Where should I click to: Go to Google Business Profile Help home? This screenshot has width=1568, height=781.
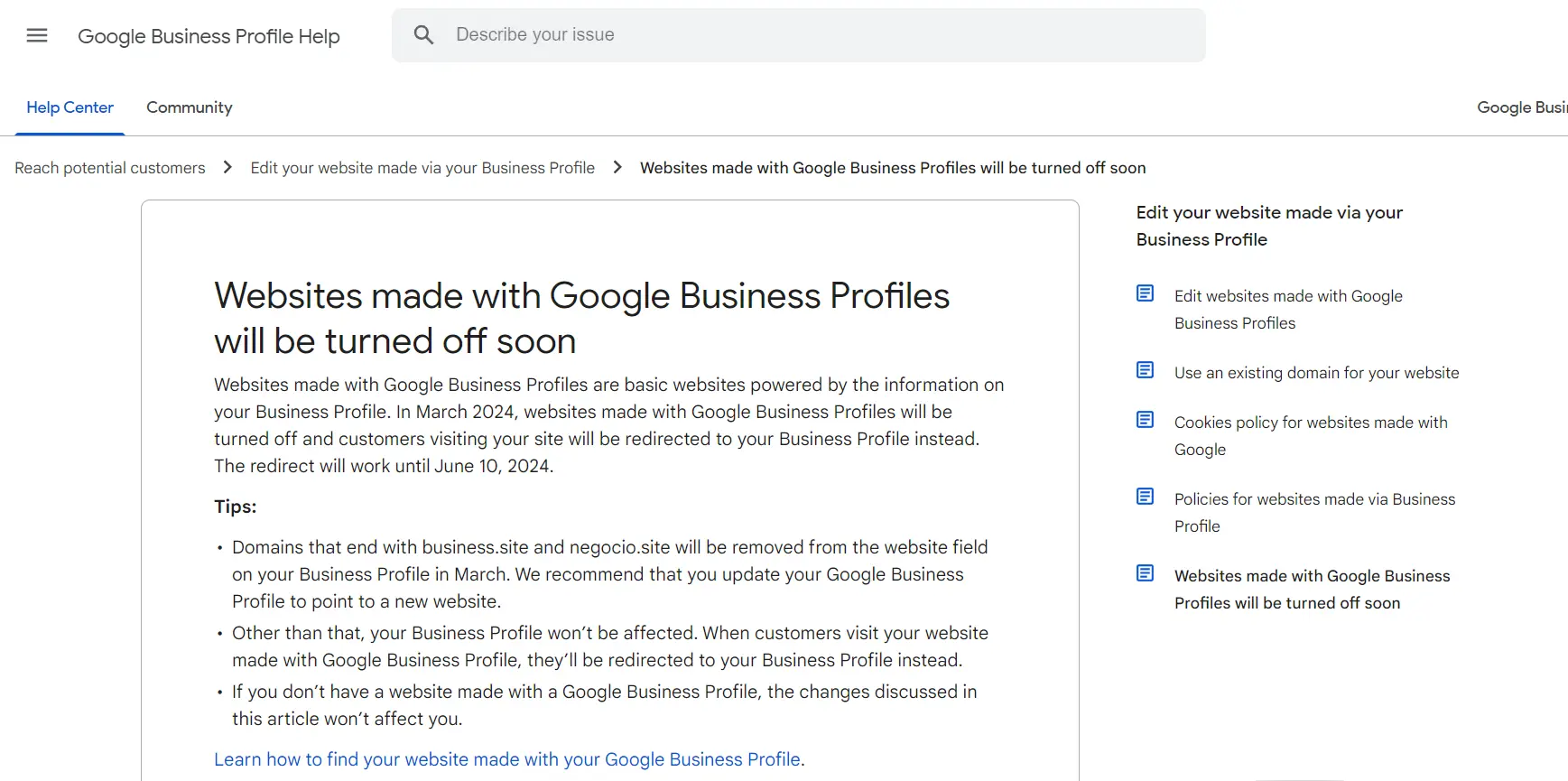tap(209, 36)
